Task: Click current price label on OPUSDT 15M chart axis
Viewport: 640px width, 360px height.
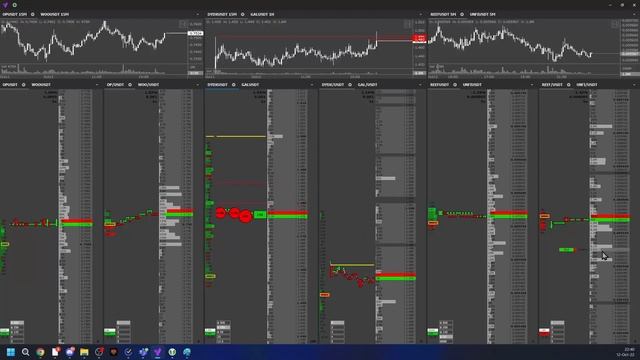Action: tap(196, 33)
